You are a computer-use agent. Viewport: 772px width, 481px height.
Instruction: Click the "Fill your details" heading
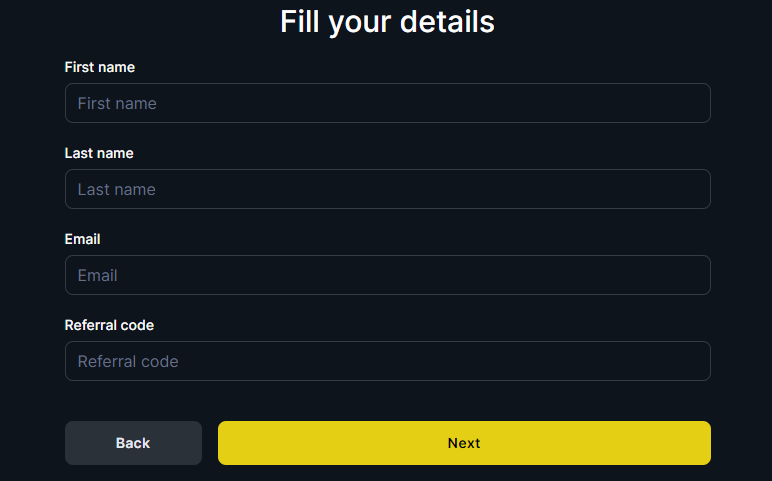tap(387, 21)
